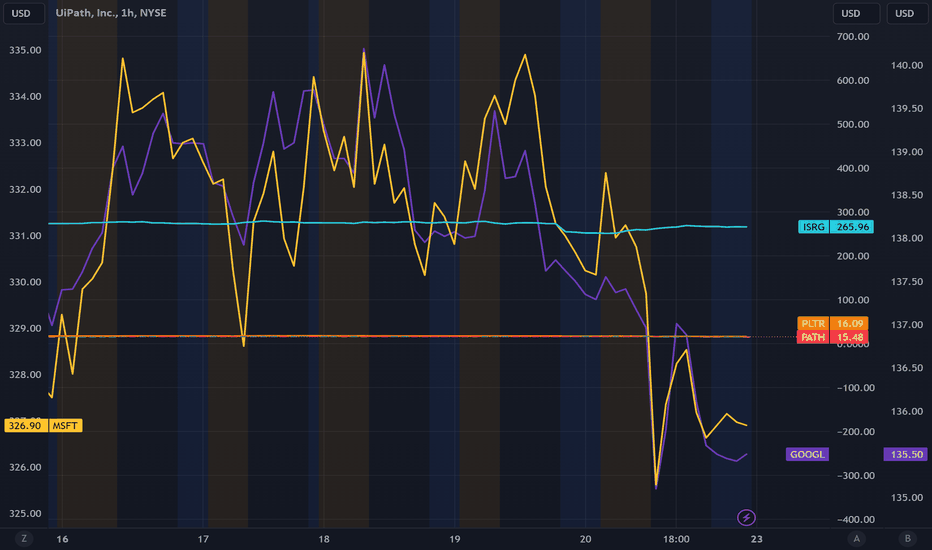Open the far-right USD currency selector
Viewport: 932px width, 550px height.
907,13
